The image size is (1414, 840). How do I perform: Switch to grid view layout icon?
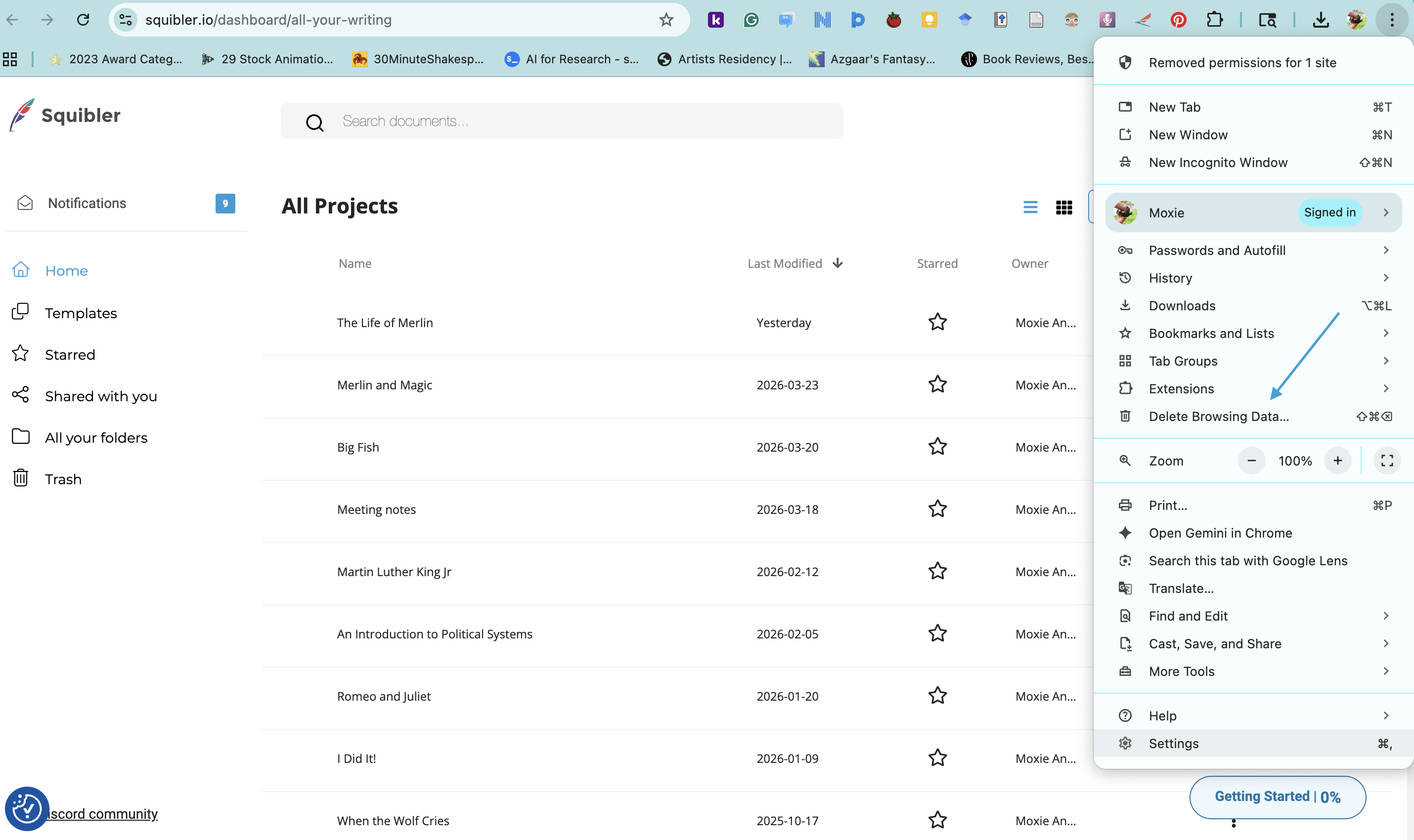[x=1063, y=208]
